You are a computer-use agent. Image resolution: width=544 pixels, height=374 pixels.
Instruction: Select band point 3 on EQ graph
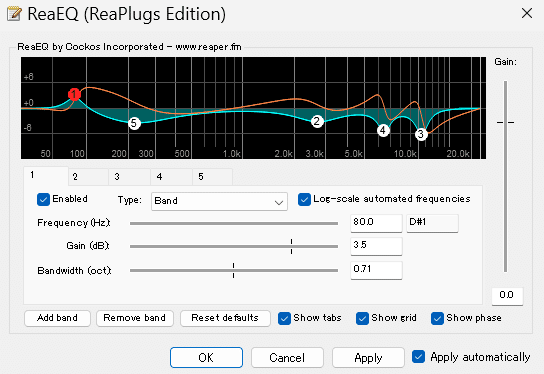pos(421,134)
